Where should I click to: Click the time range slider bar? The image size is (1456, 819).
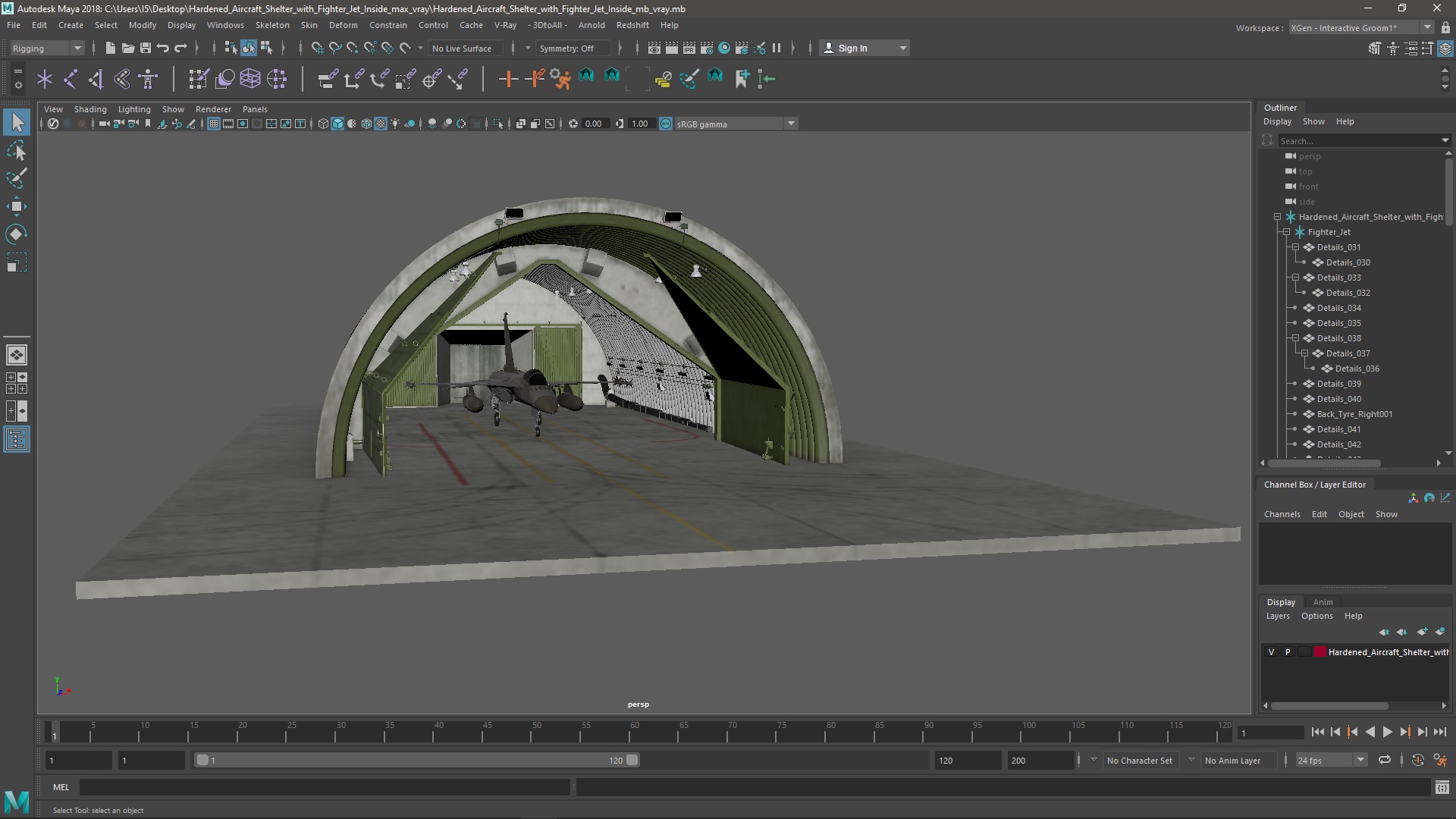click(417, 760)
